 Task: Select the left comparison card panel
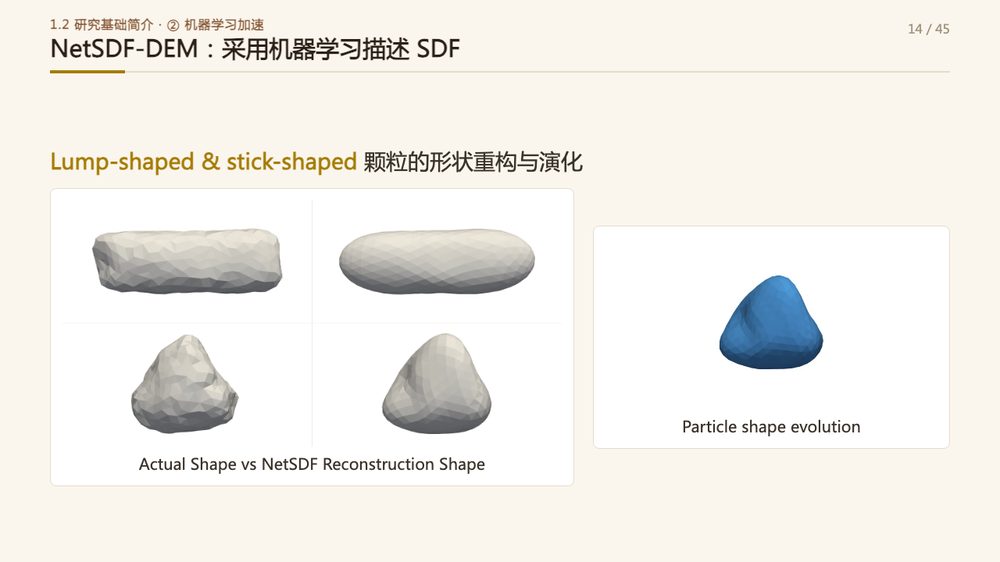312,337
